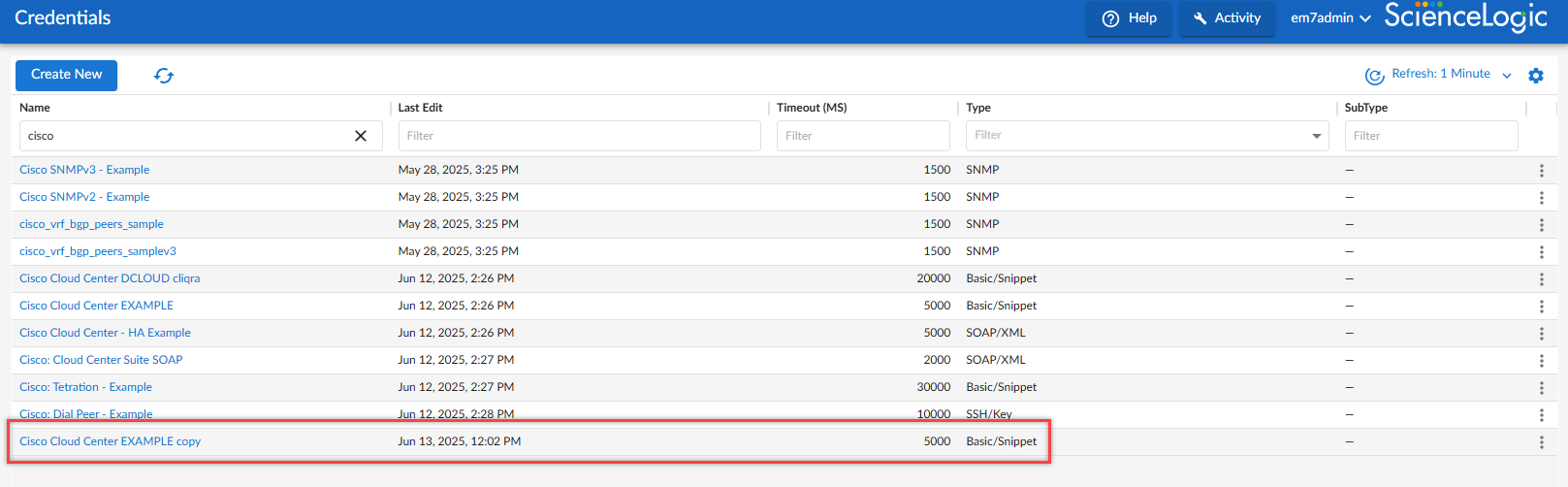Open Cisco: Cloud Center Suite SOAP credential

[x=101, y=360]
